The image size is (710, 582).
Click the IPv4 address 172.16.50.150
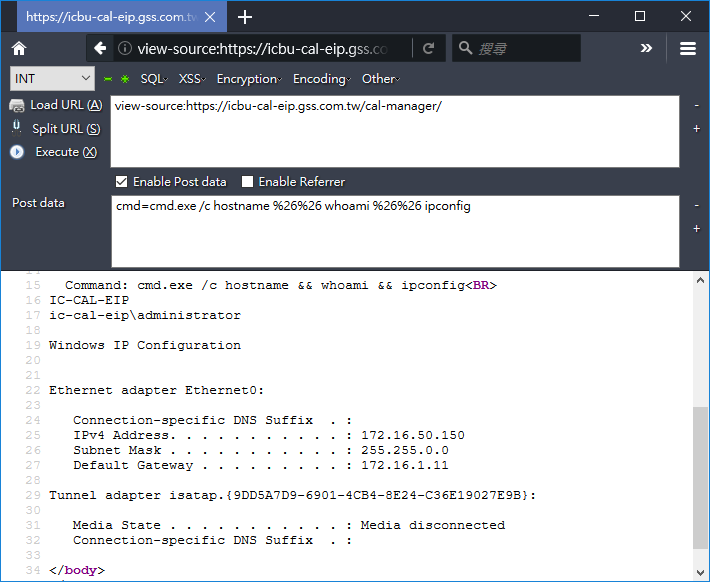(x=413, y=435)
